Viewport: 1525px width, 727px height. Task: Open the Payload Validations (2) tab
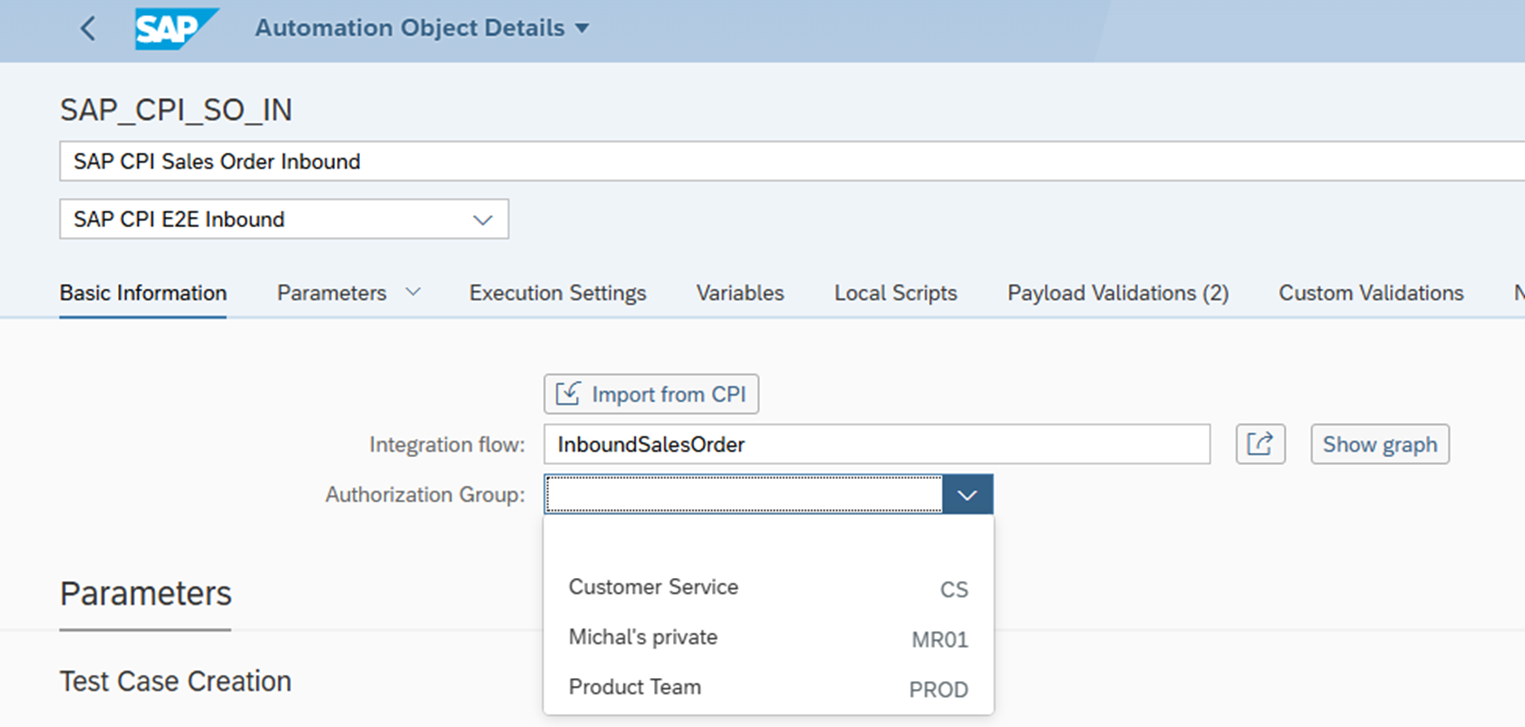point(1117,293)
